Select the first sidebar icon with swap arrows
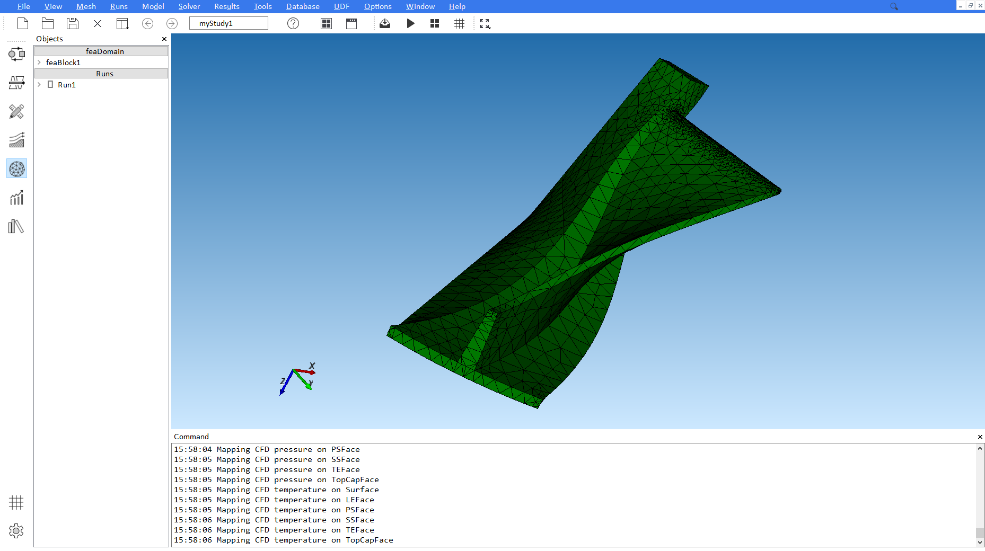985x551 pixels. [16, 54]
